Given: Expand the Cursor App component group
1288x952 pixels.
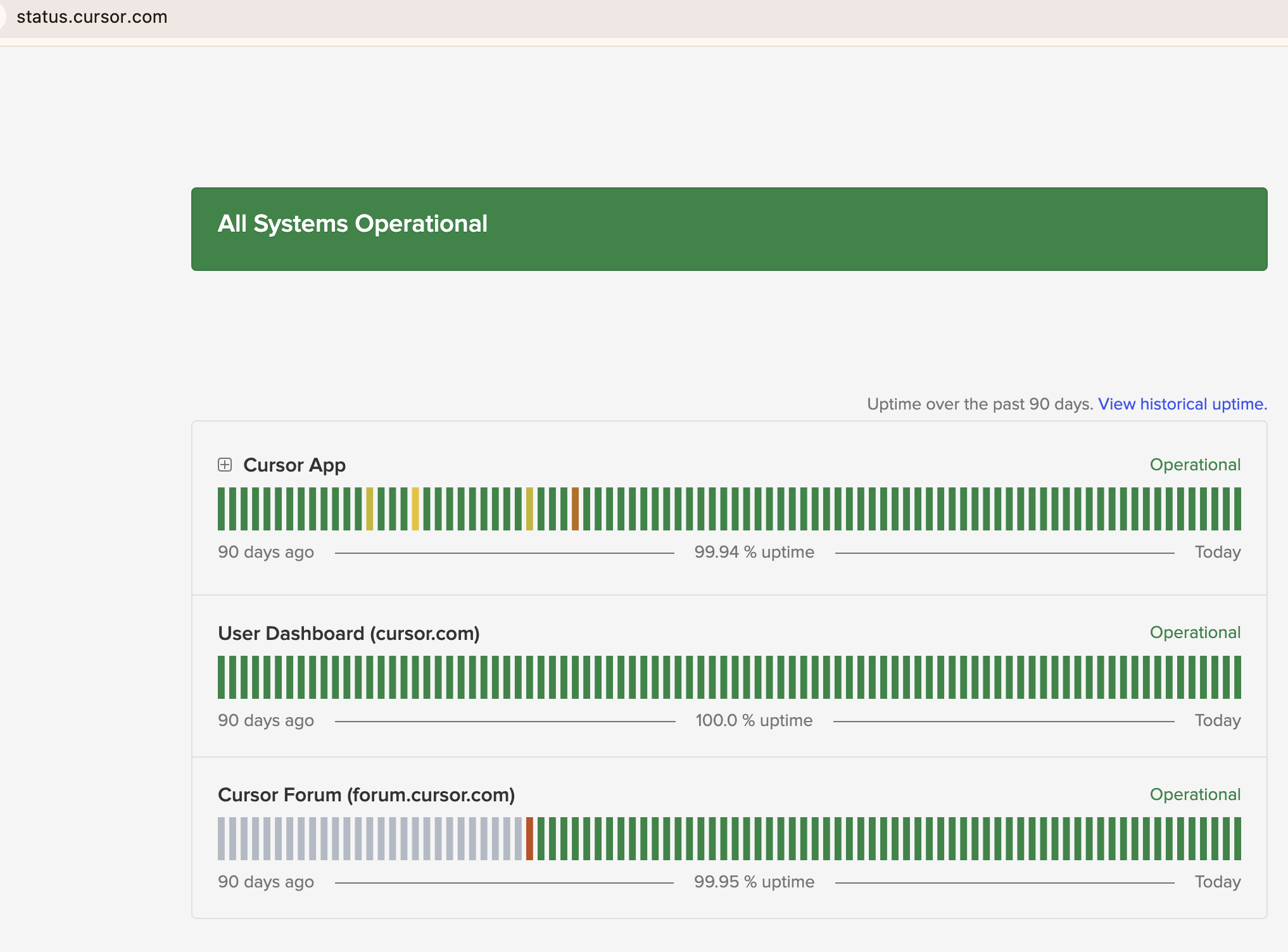Looking at the screenshot, I should 225,465.
